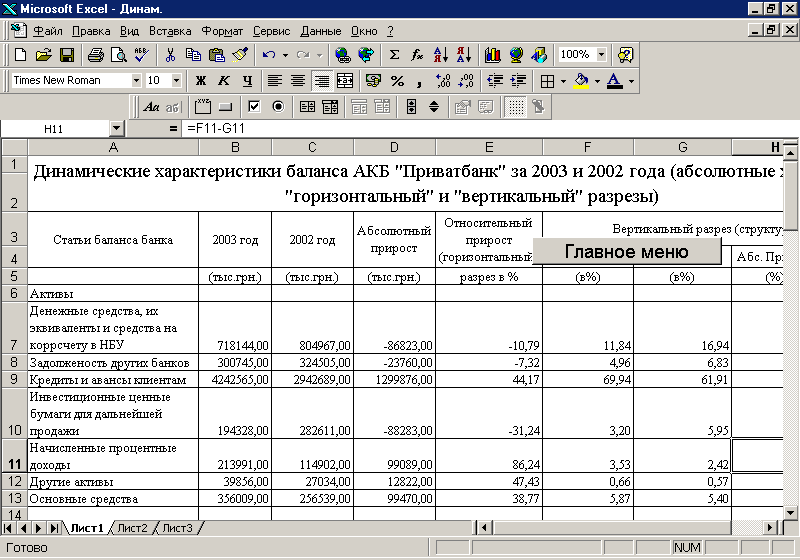Image resolution: width=800 pixels, height=560 pixels.
Task: Expand font color options dropdown arrow
Action: click(631, 81)
